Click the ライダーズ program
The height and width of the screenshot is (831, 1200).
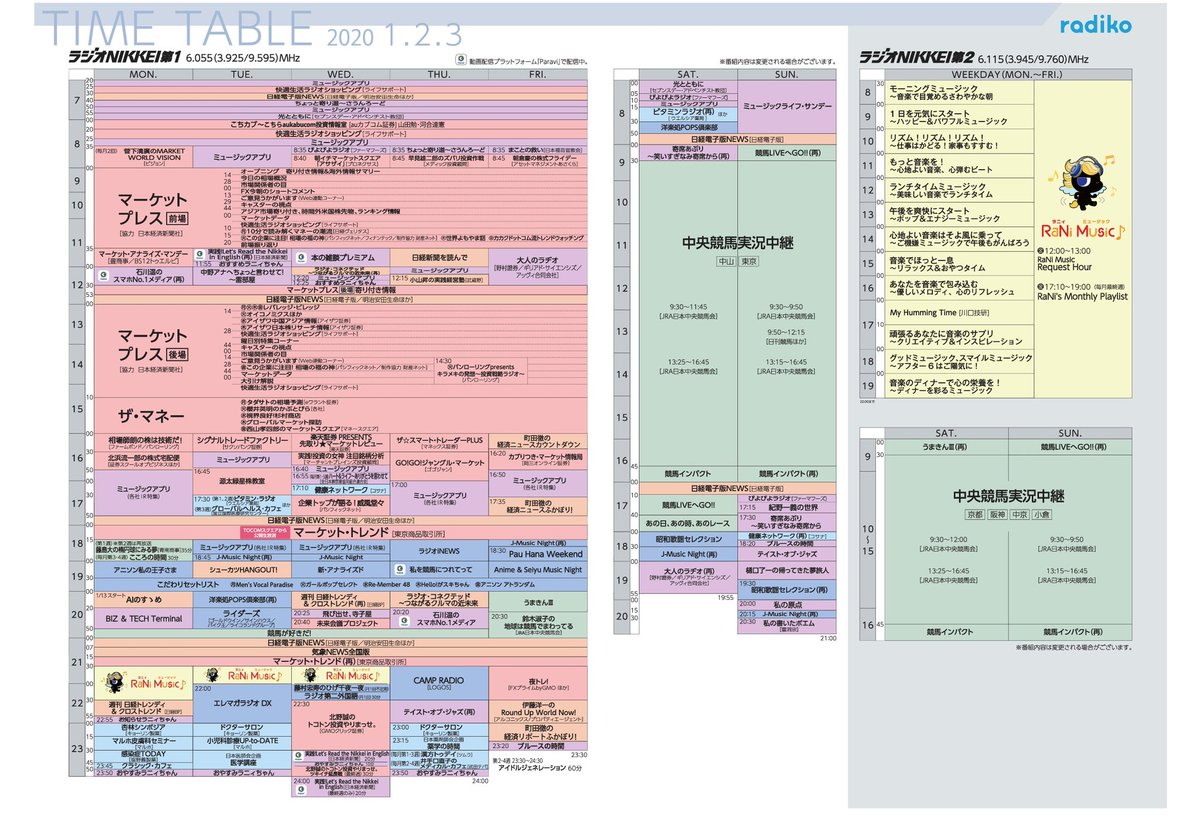tap(240, 620)
